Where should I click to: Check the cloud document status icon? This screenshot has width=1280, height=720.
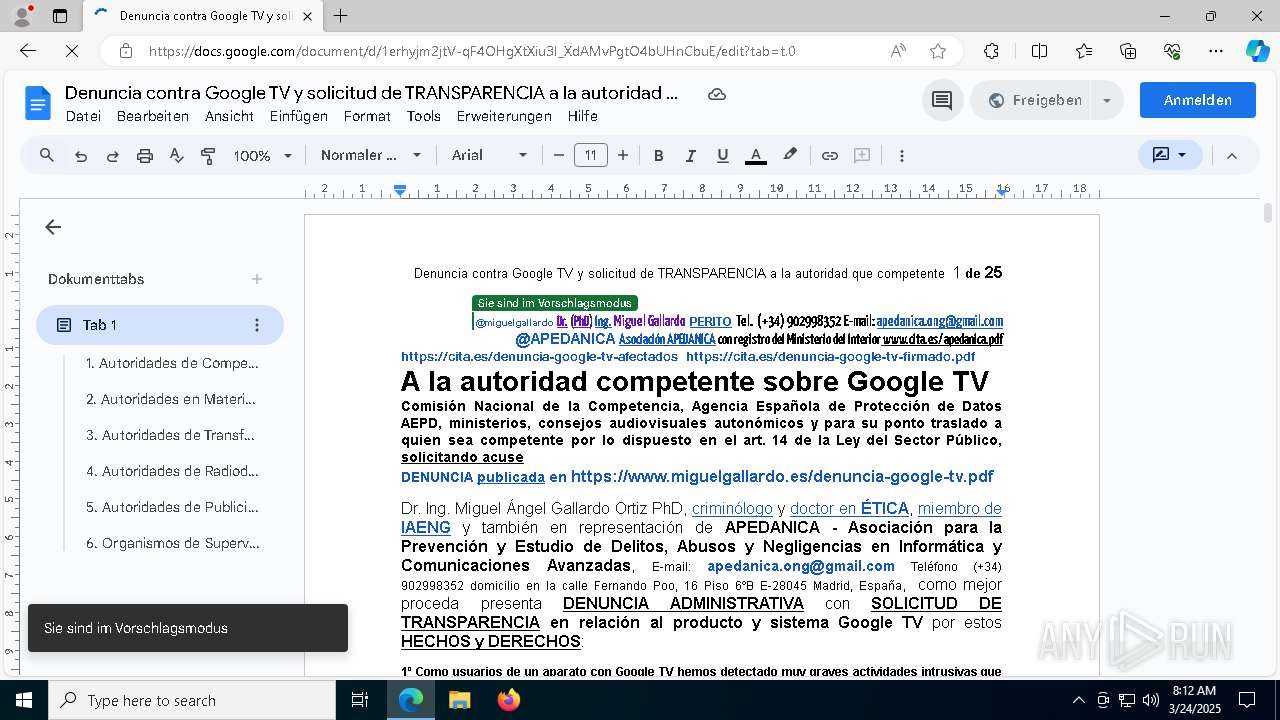click(x=716, y=94)
